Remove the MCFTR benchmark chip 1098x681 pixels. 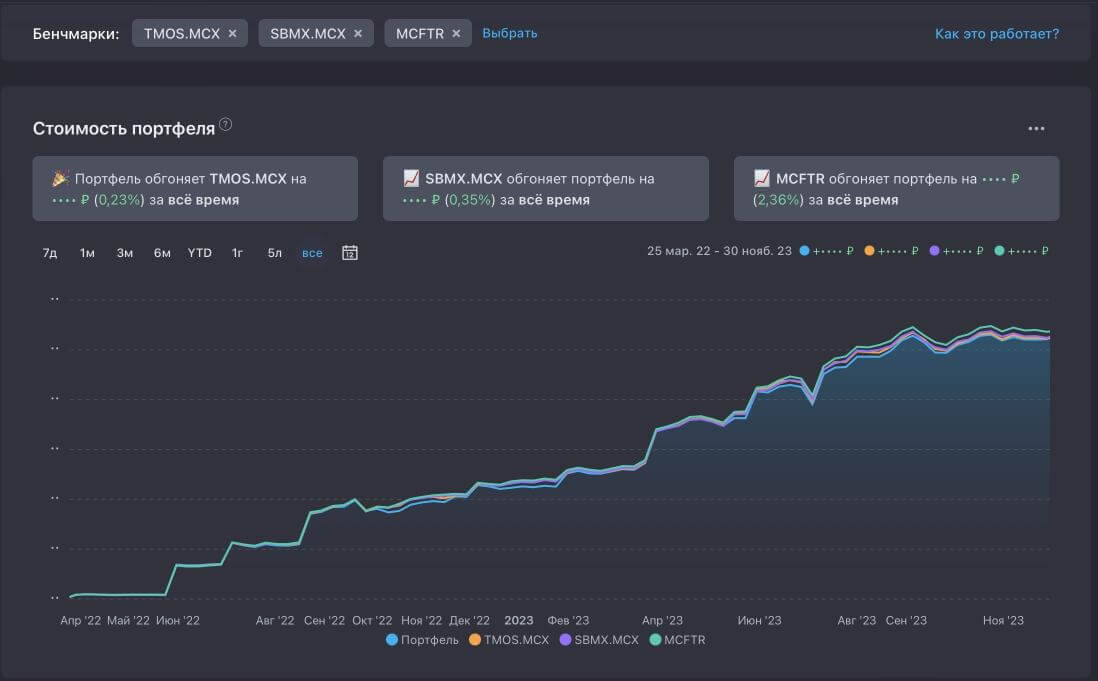pyautogui.click(x=456, y=34)
